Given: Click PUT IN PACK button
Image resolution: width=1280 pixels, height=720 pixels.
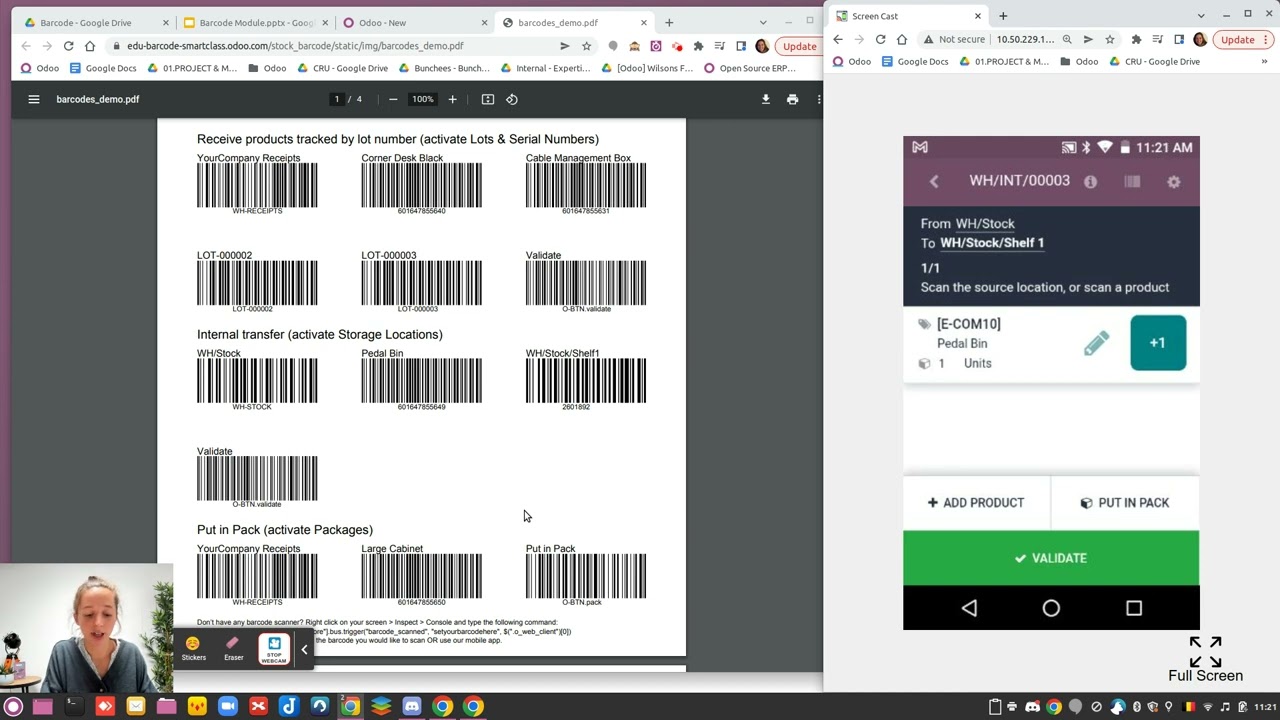Looking at the screenshot, I should tap(1125, 503).
